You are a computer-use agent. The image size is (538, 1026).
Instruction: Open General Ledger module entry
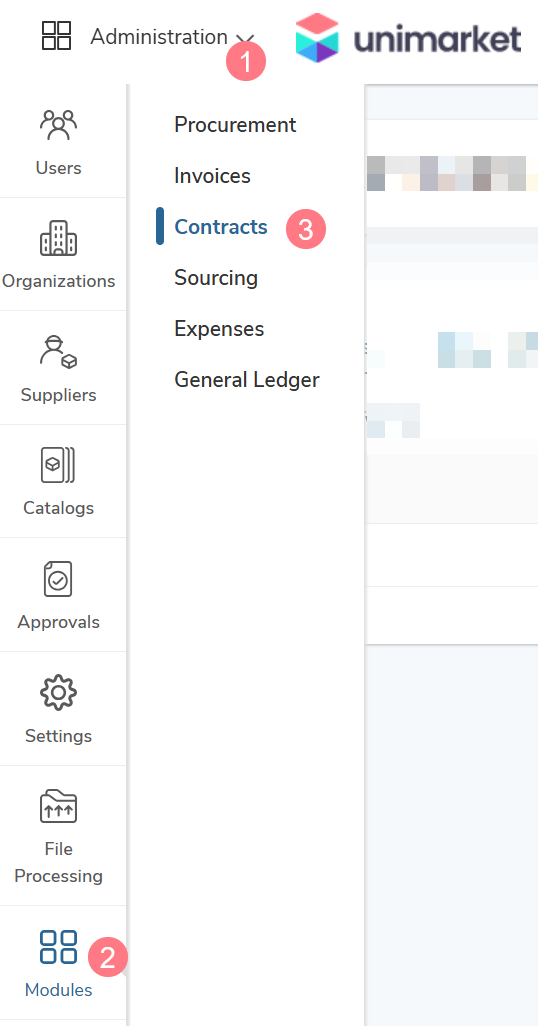(x=247, y=380)
